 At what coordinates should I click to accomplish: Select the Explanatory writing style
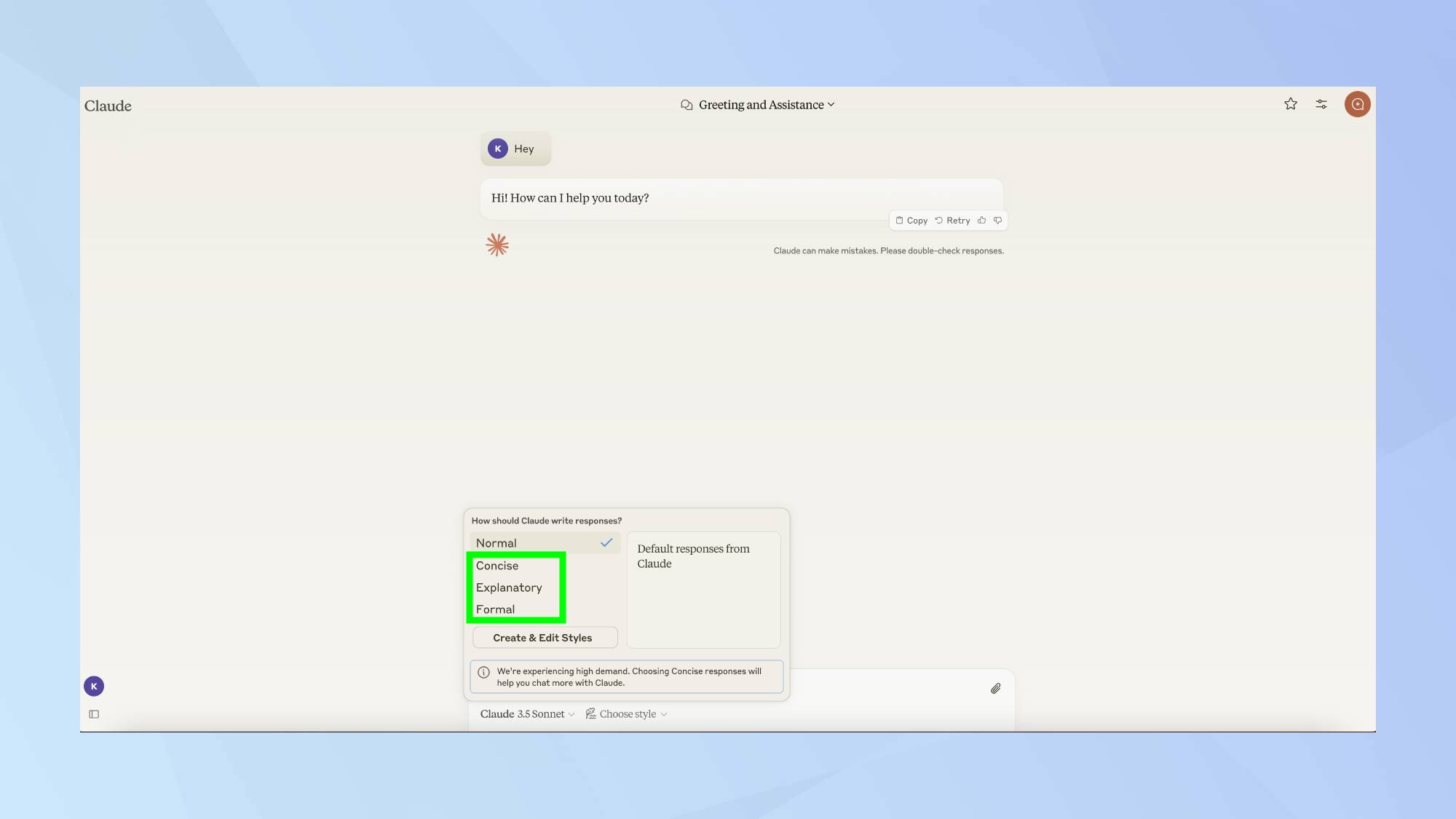pos(508,587)
